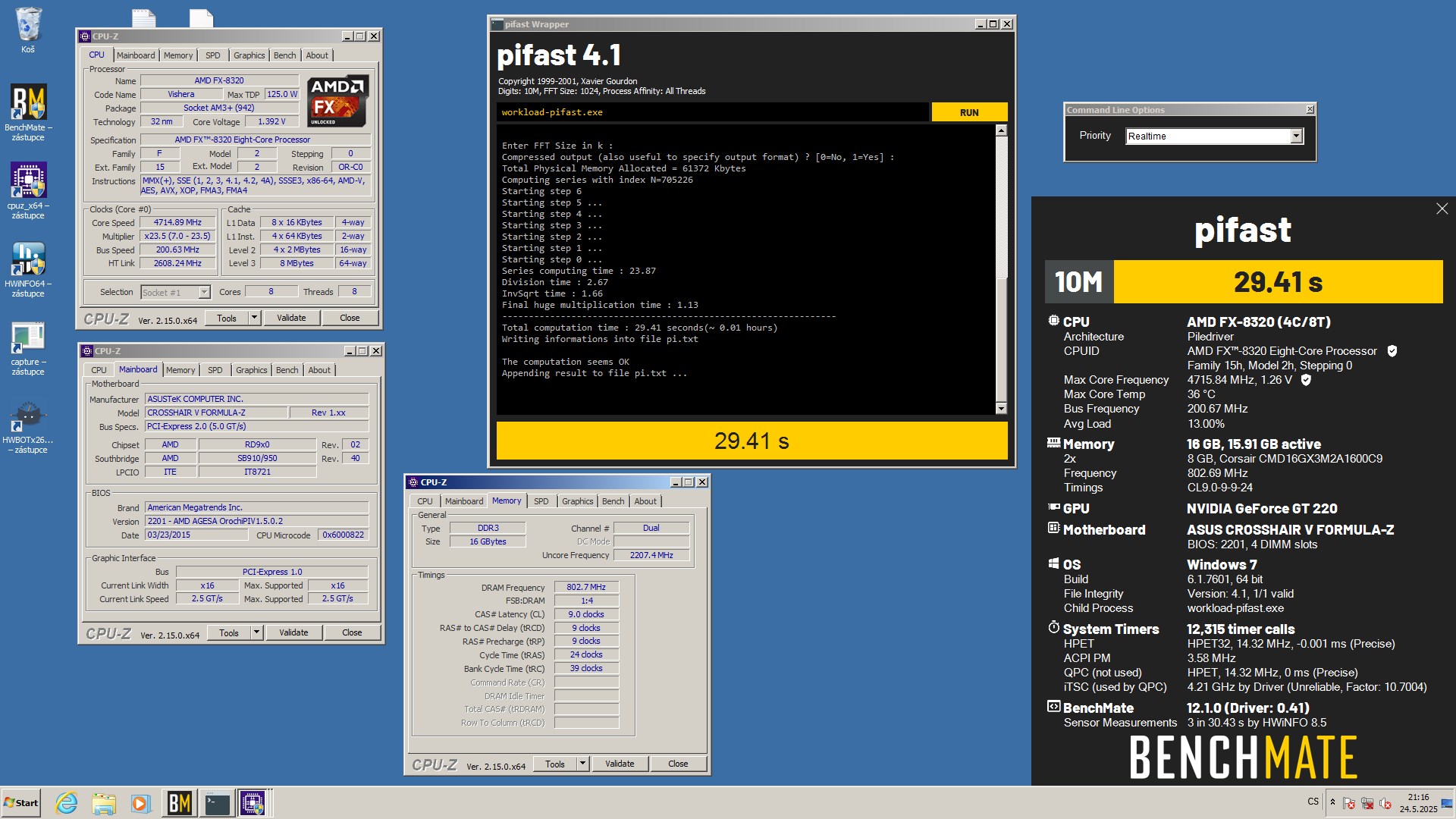
Task: Expand Tools dropdown arrow in CPU-Z CPU window
Action: click(254, 318)
